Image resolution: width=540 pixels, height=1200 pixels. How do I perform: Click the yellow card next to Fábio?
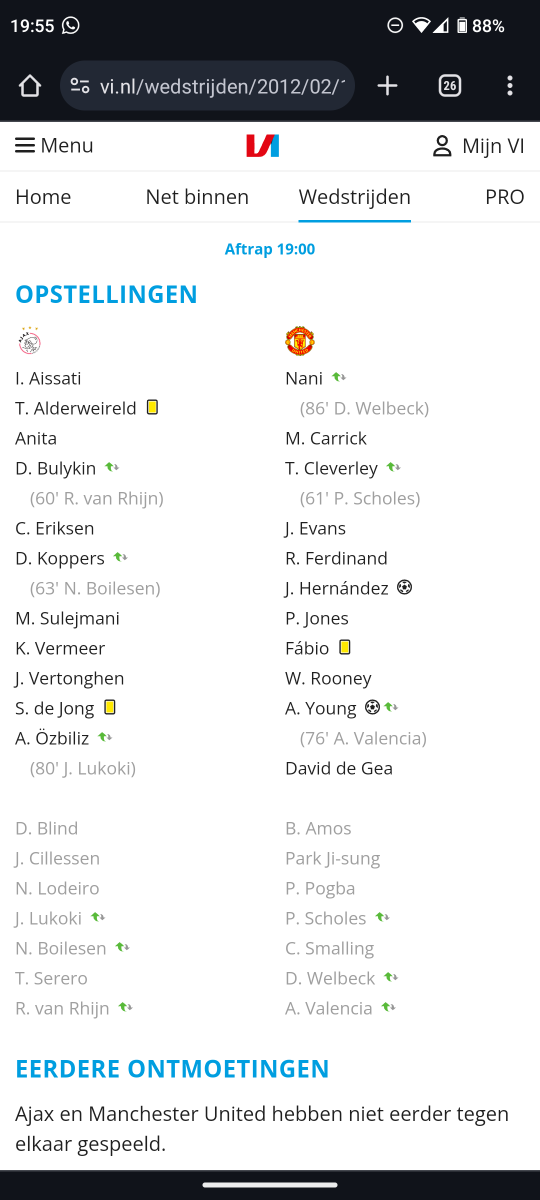click(x=345, y=647)
